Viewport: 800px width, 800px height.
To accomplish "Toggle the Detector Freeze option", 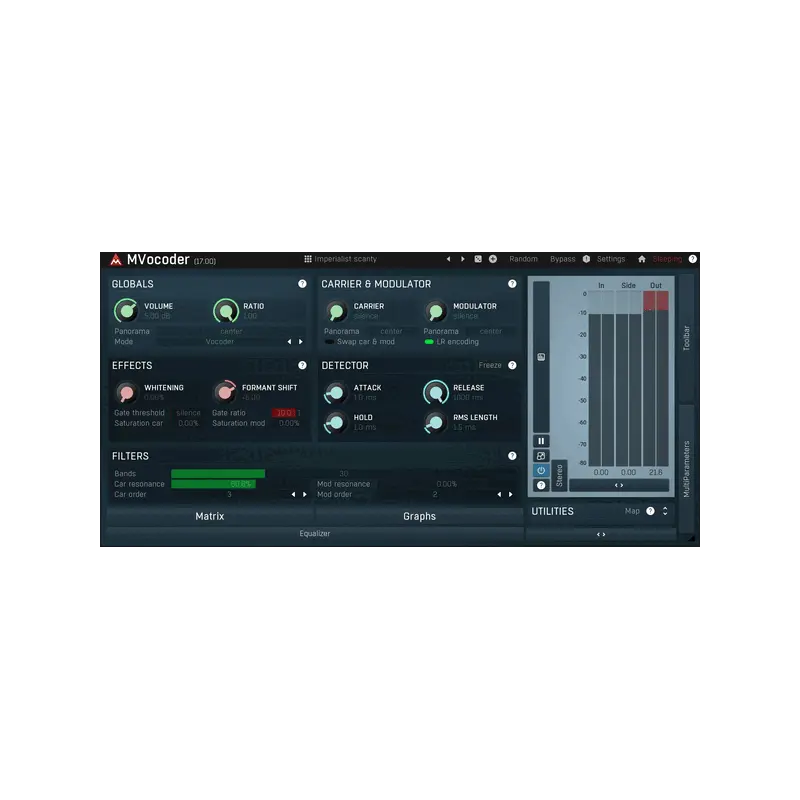I will [490, 365].
